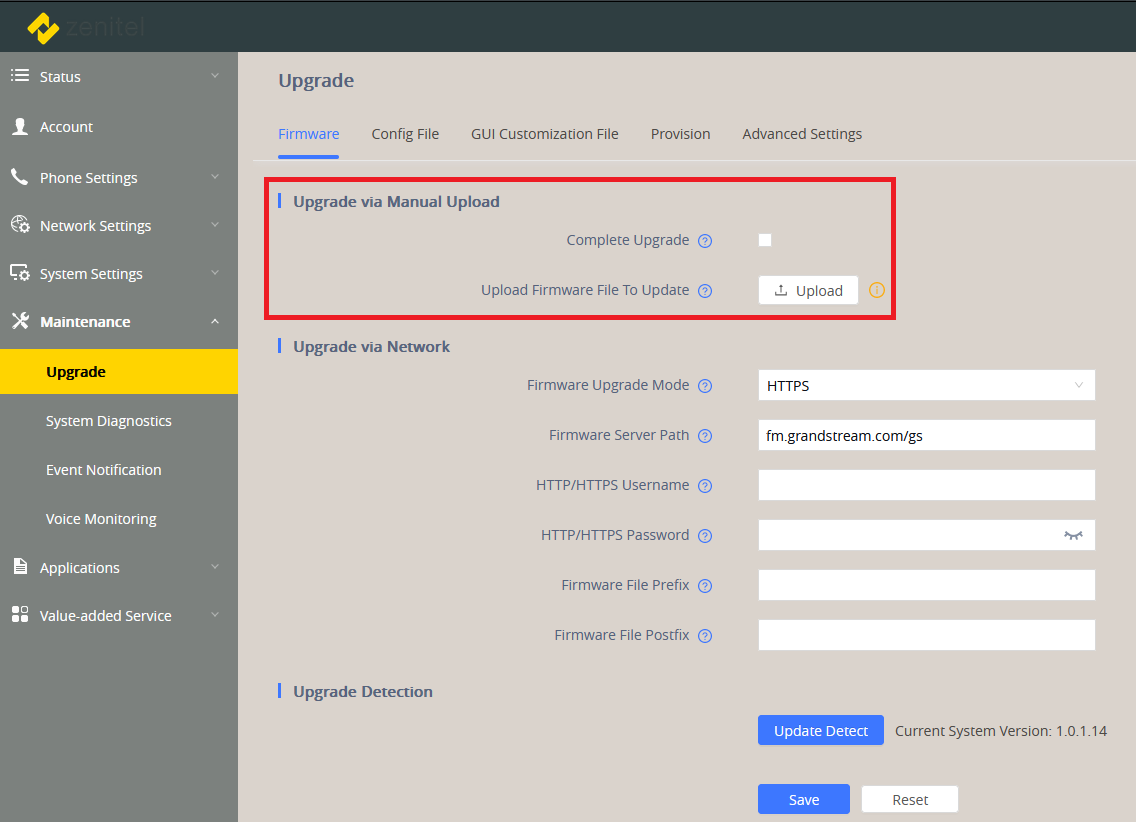Click help icon next to Firmware Upgrade Mode
This screenshot has width=1136, height=822.
[x=705, y=386]
